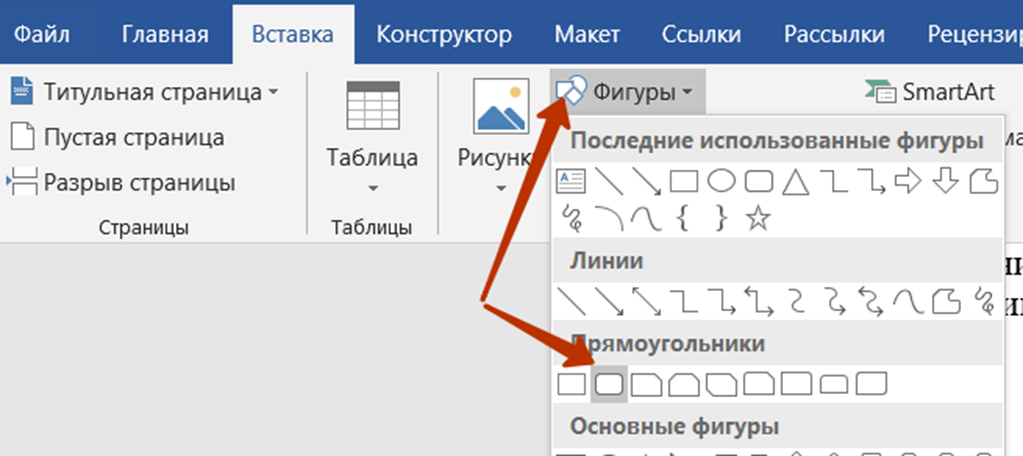The width and height of the screenshot is (1023, 456).
Task: Select the triangle shape in recent shapes
Action: [x=795, y=181]
